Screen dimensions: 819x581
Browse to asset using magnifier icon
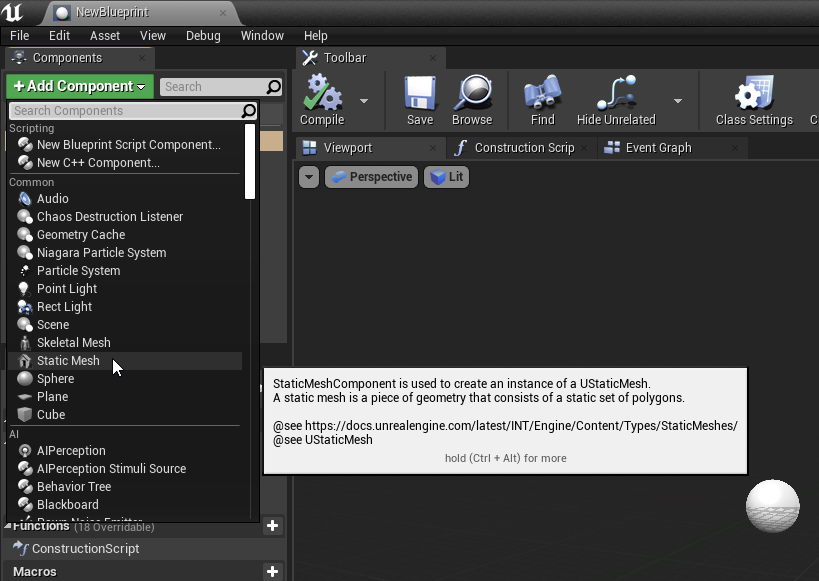(x=472, y=93)
